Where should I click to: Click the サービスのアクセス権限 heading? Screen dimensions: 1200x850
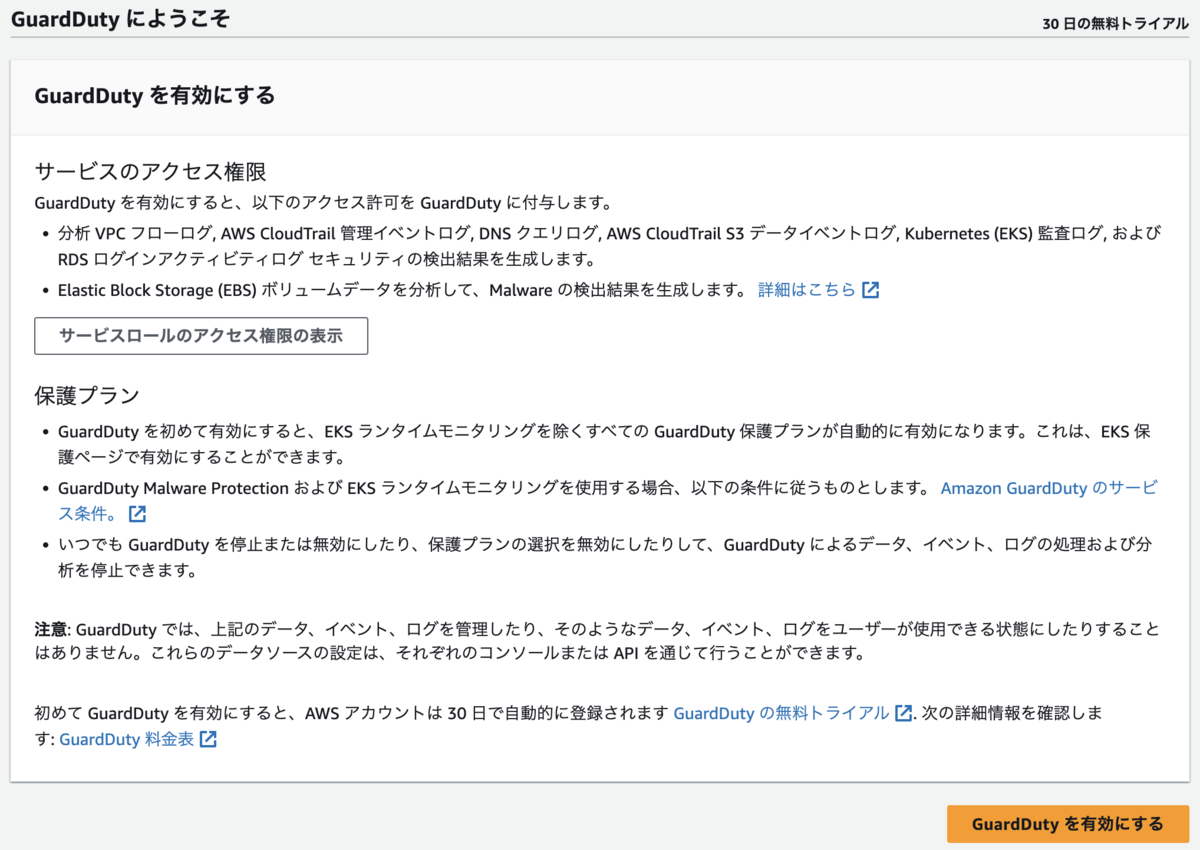pos(150,170)
